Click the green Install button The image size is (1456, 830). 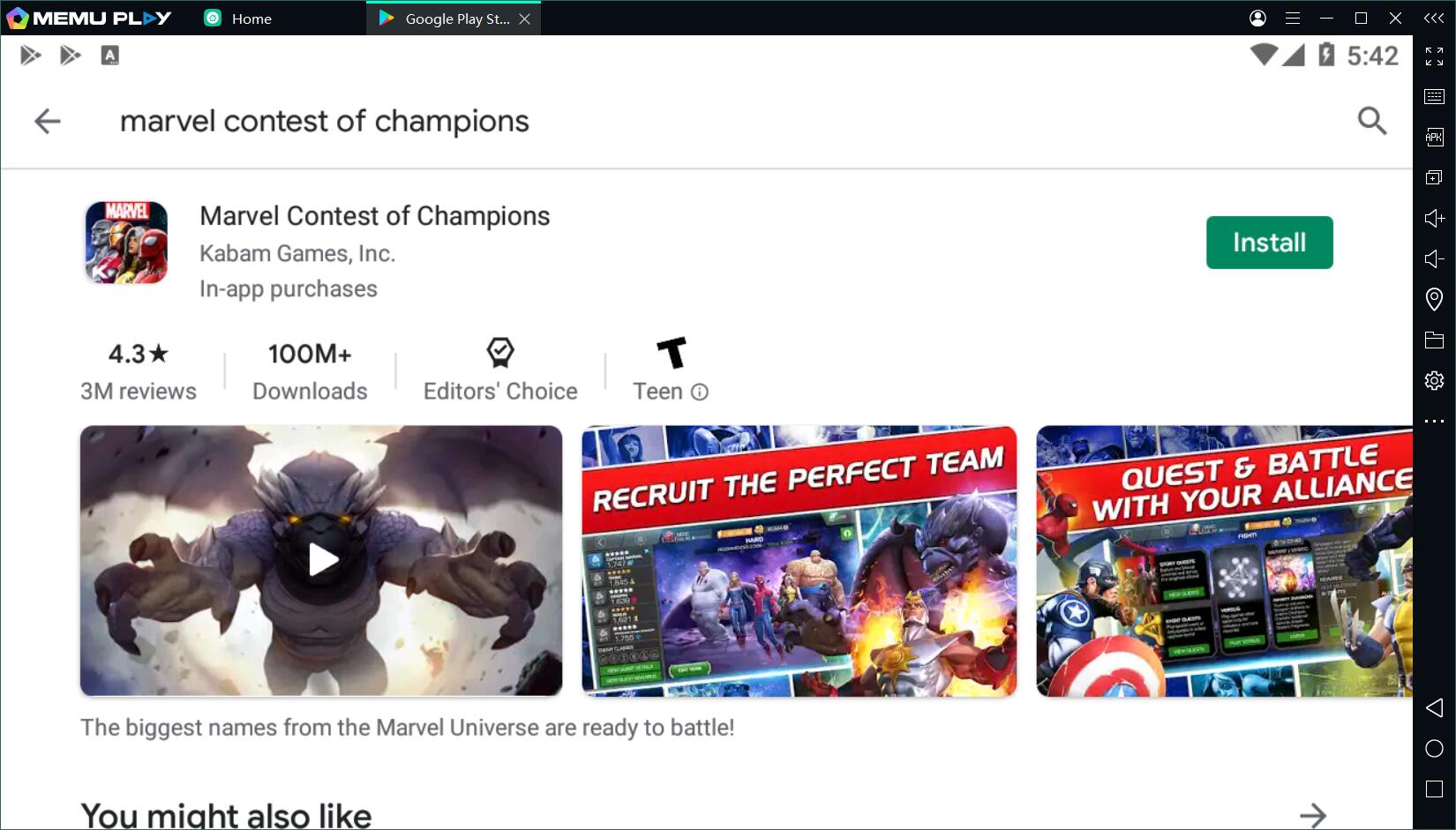click(x=1268, y=243)
